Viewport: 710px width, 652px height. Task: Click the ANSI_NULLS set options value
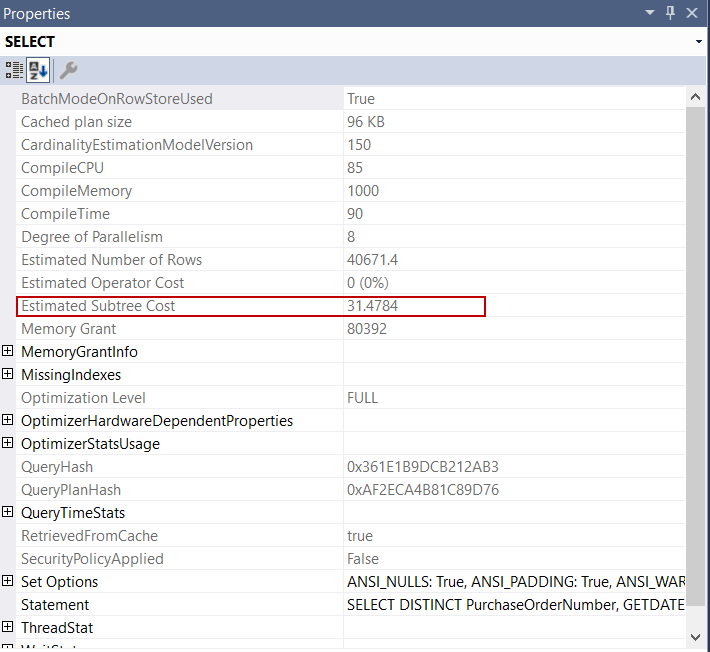(x=515, y=582)
